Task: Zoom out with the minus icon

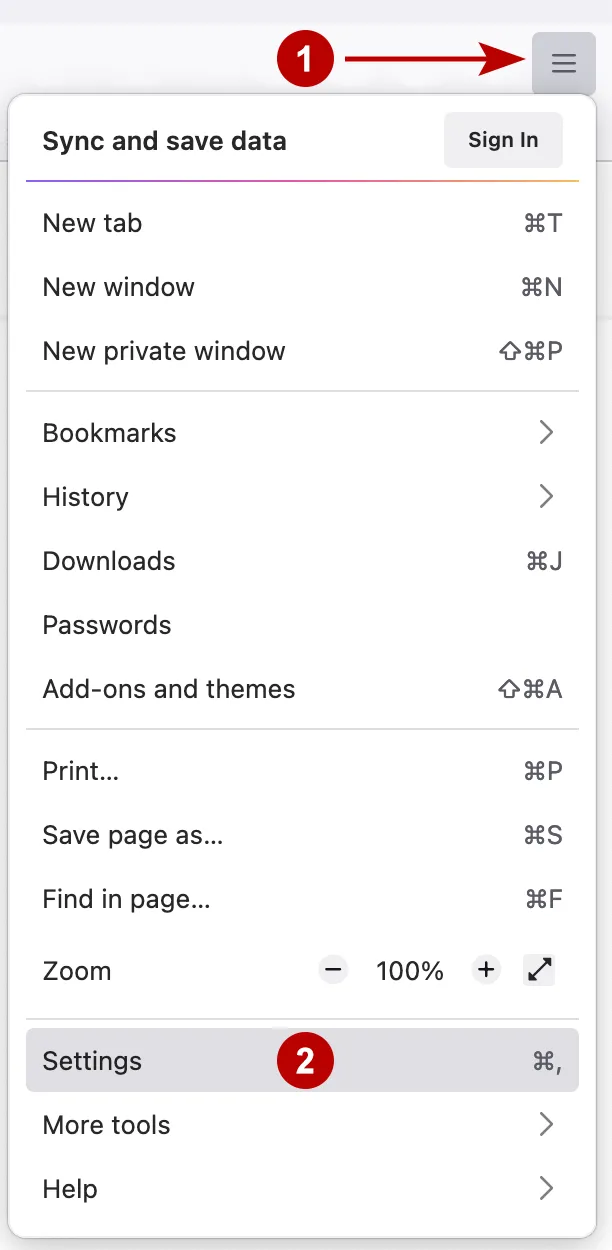Action: [333, 969]
